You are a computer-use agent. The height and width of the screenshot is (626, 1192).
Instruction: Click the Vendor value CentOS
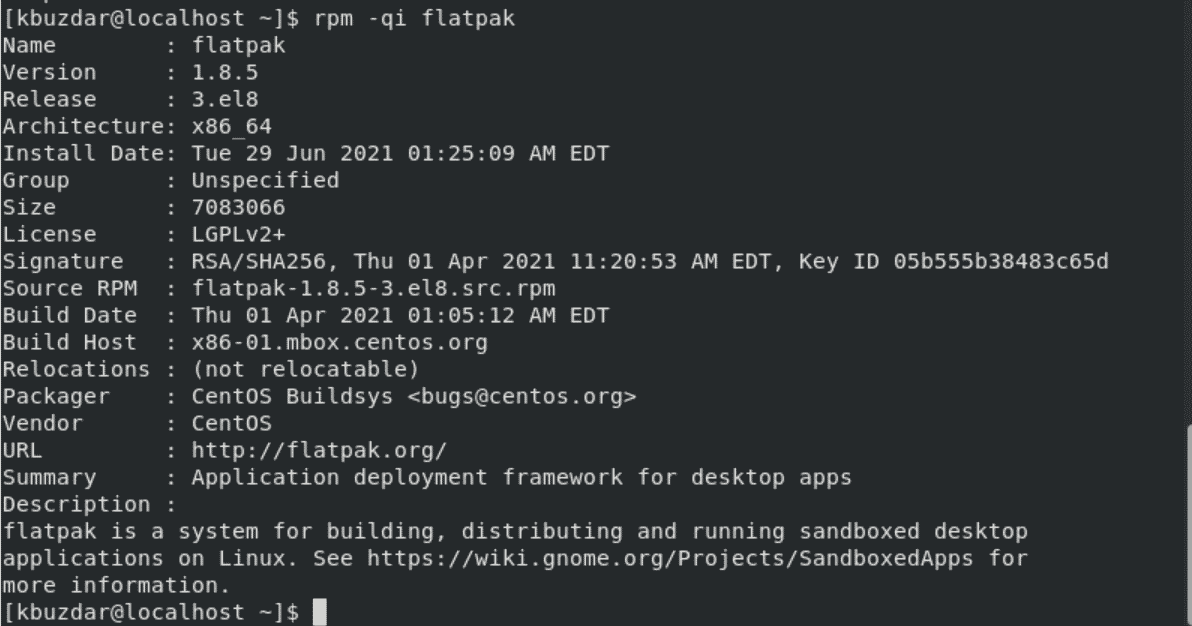point(232,424)
